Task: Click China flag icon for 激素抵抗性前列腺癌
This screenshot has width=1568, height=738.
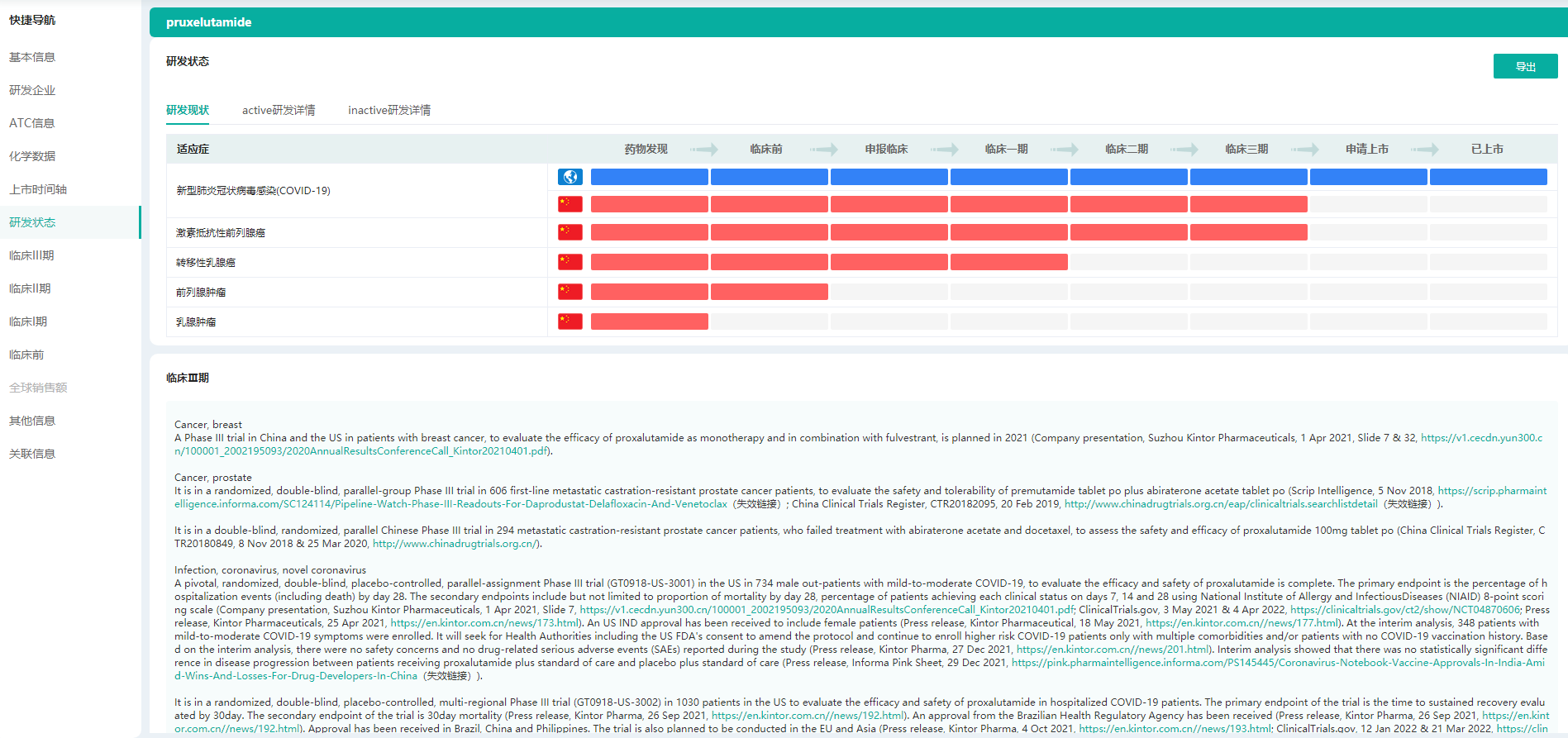Action: tap(570, 232)
